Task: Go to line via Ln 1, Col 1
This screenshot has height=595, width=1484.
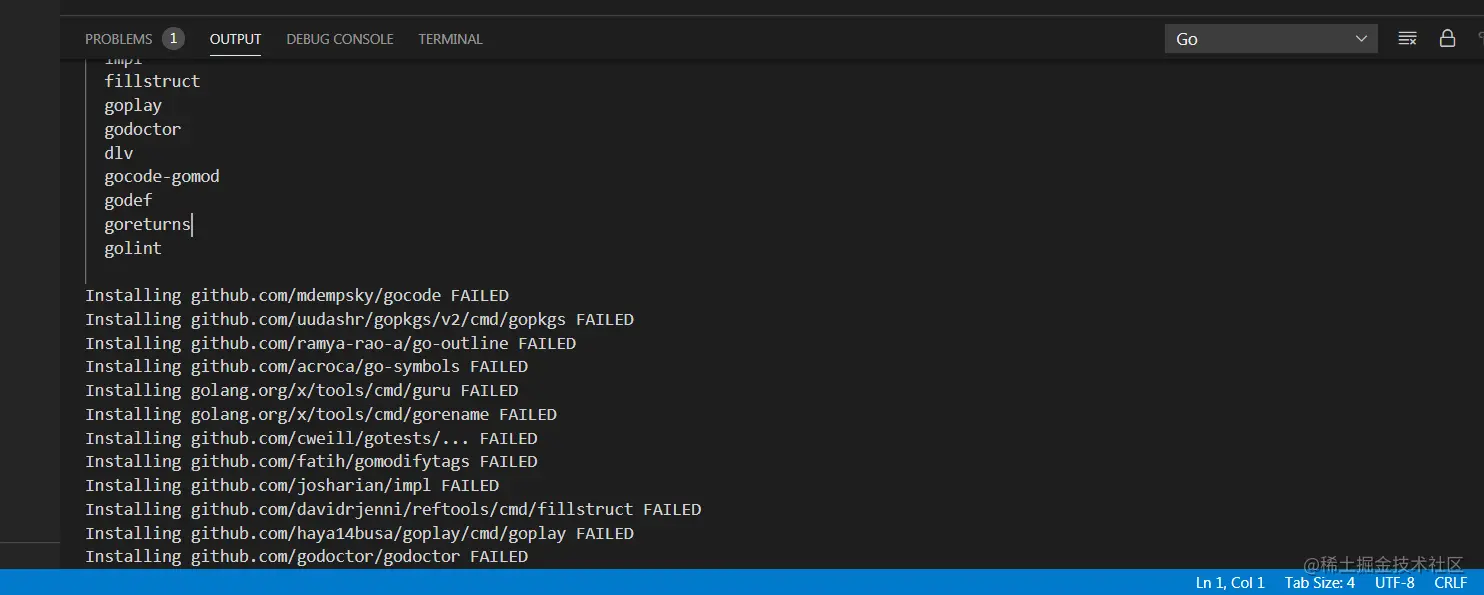Action: tap(1230, 583)
